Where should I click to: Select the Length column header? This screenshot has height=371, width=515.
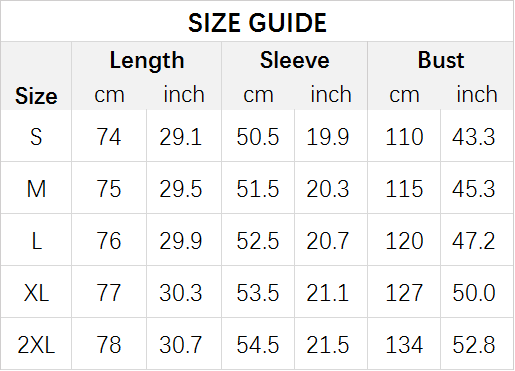click(147, 60)
